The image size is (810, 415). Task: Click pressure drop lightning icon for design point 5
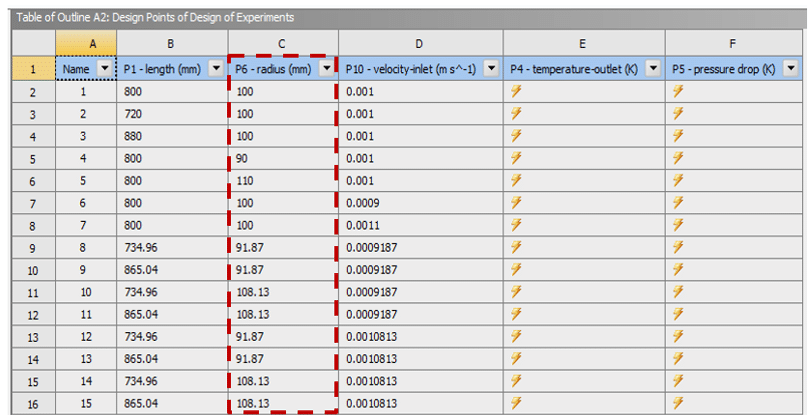click(x=678, y=180)
